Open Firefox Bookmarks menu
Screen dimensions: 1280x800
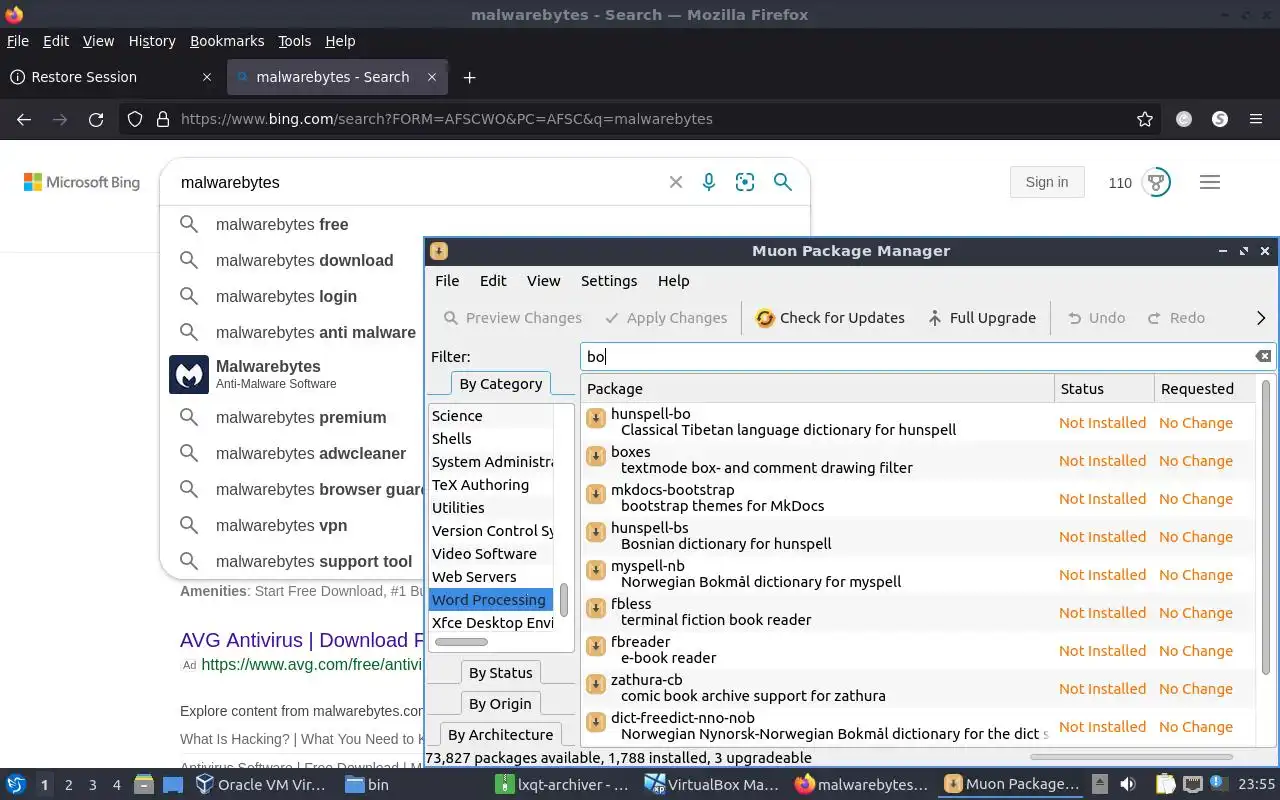coord(227,41)
